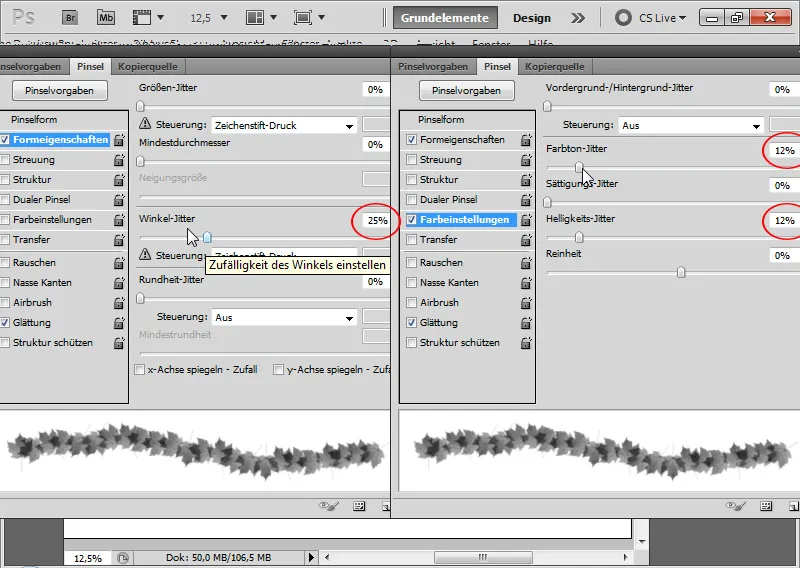This screenshot has width=800, height=568.
Task: Open the Größen-Jitter Steuerung dropdown Zeichenstift-Druck
Action: [284, 126]
